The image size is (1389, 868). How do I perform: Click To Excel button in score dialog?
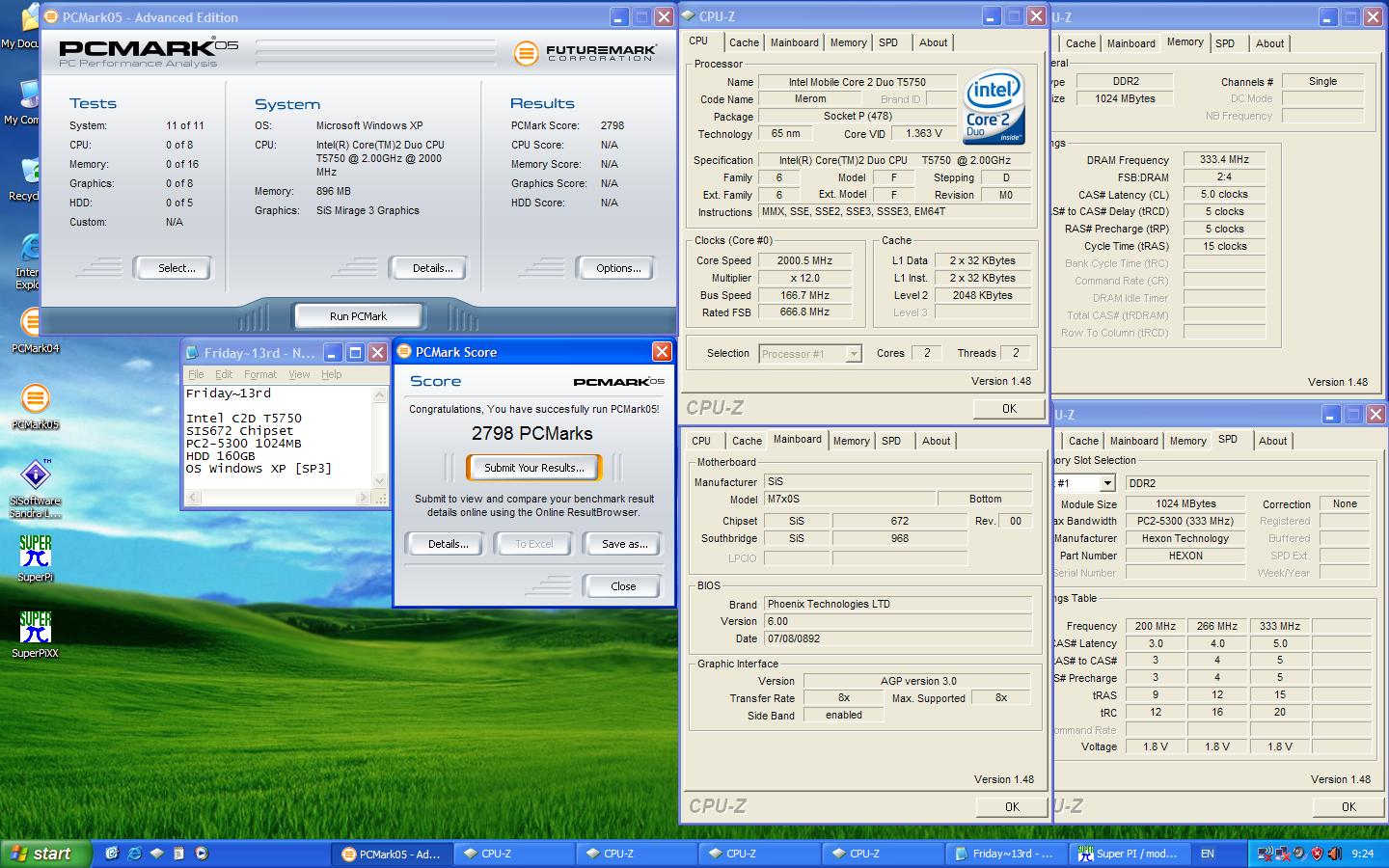coord(533,544)
